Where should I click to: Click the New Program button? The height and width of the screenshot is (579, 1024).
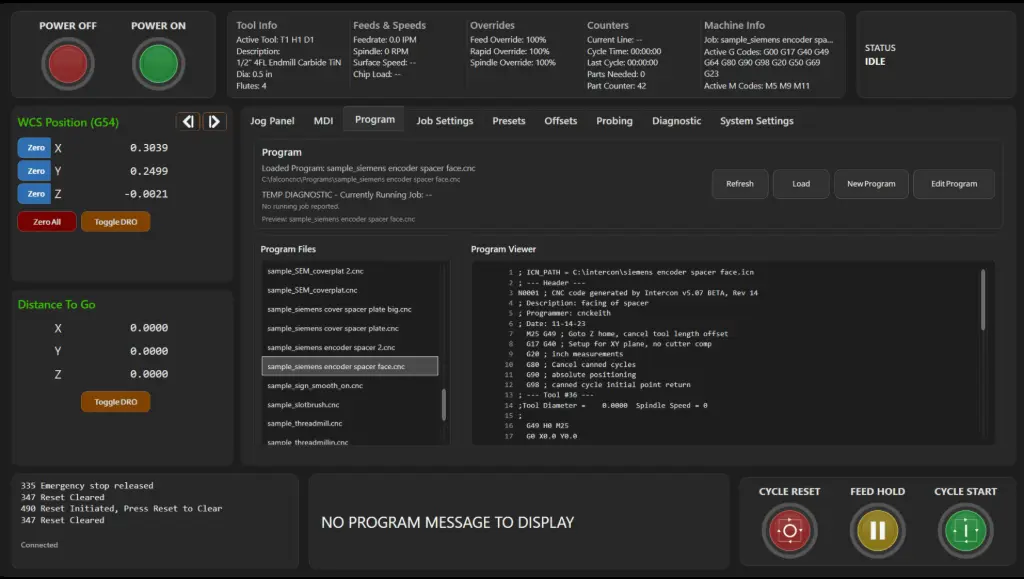pos(871,184)
